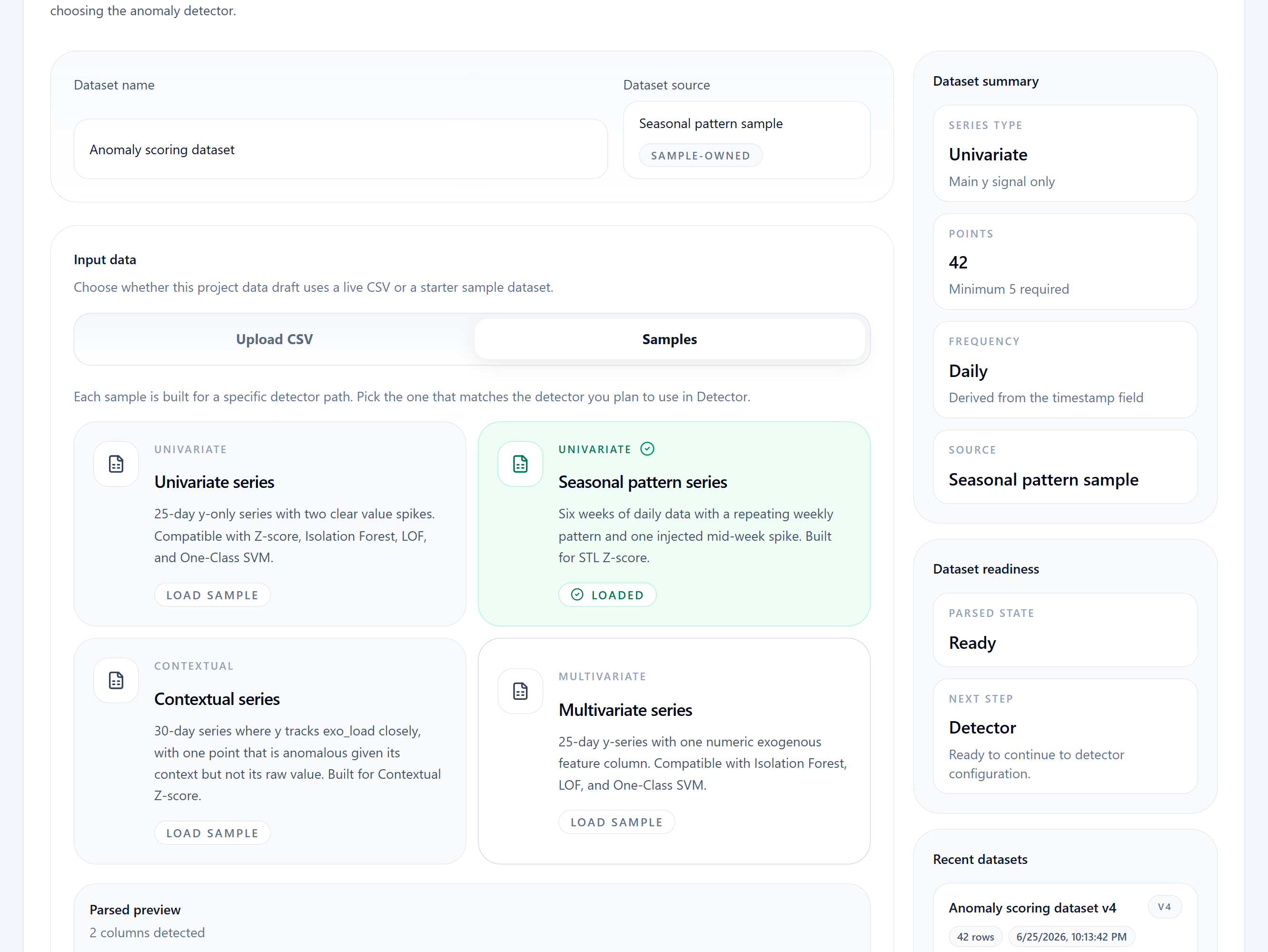
Task: Edit the Dataset name input field
Action: [340, 149]
